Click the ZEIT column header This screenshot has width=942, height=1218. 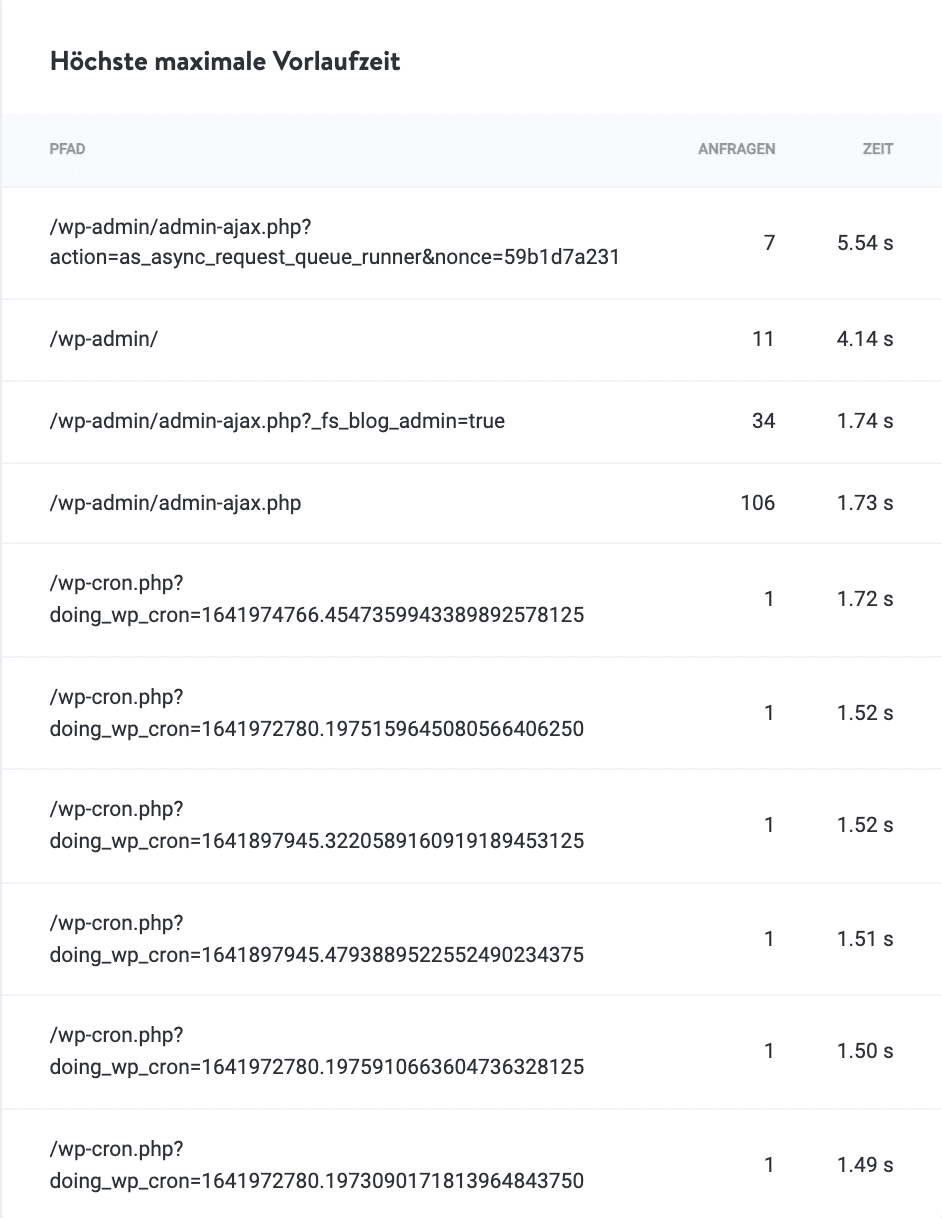tap(877, 149)
